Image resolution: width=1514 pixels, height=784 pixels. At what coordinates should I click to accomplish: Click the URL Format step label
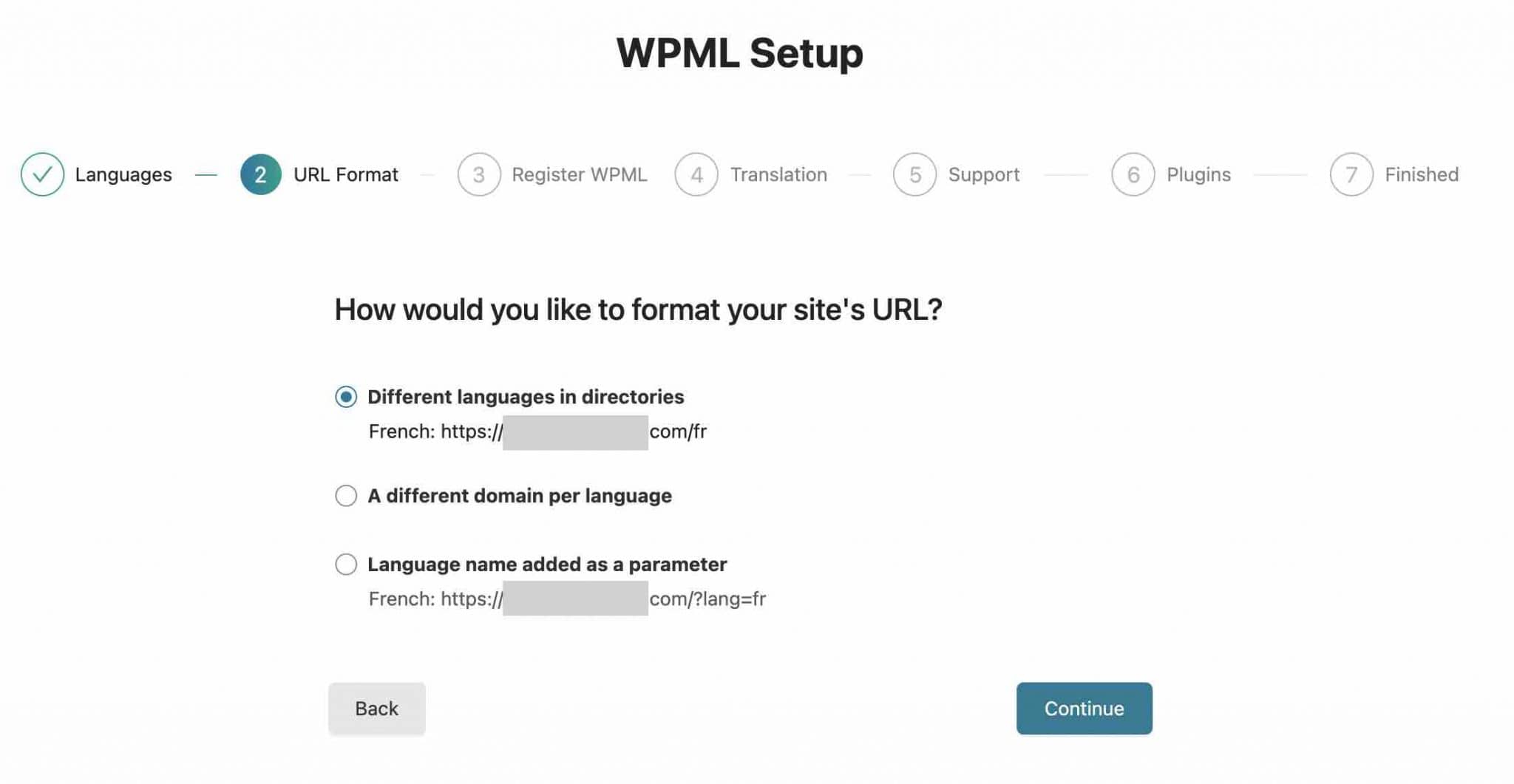[x=346, y=174]
